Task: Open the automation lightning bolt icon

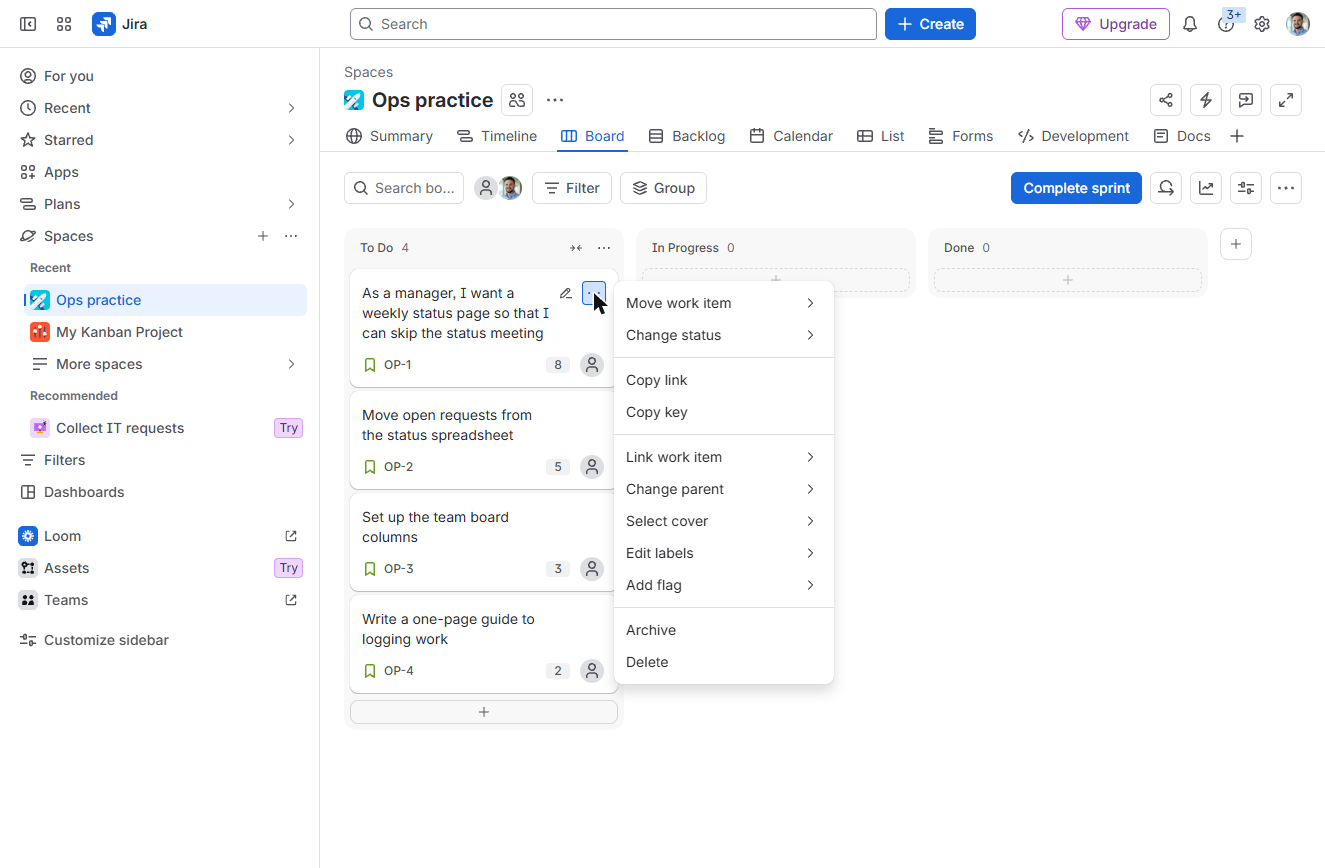Action: click(1206, 100)
